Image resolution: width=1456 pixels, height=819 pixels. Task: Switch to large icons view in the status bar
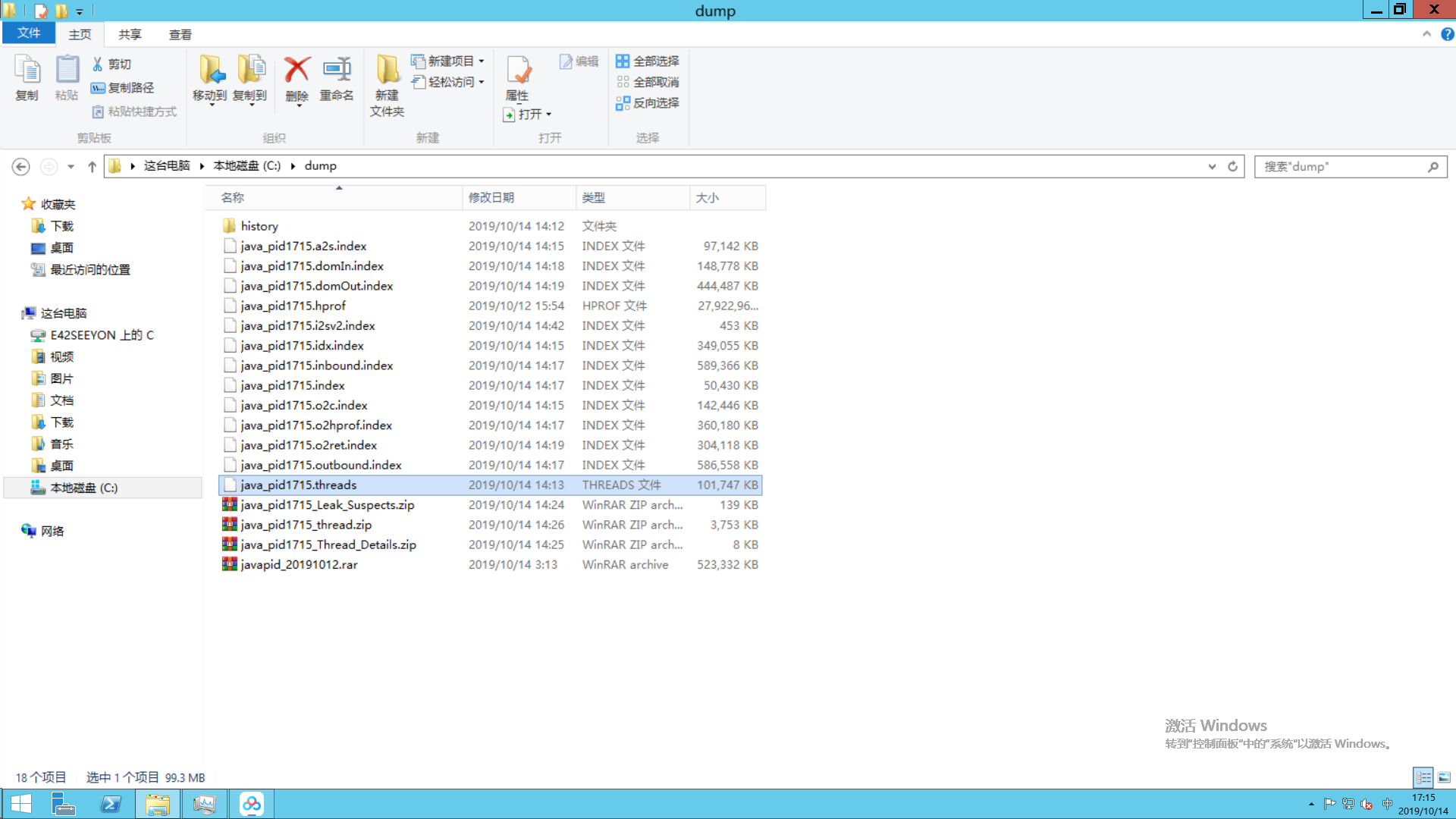(1444, 778)
